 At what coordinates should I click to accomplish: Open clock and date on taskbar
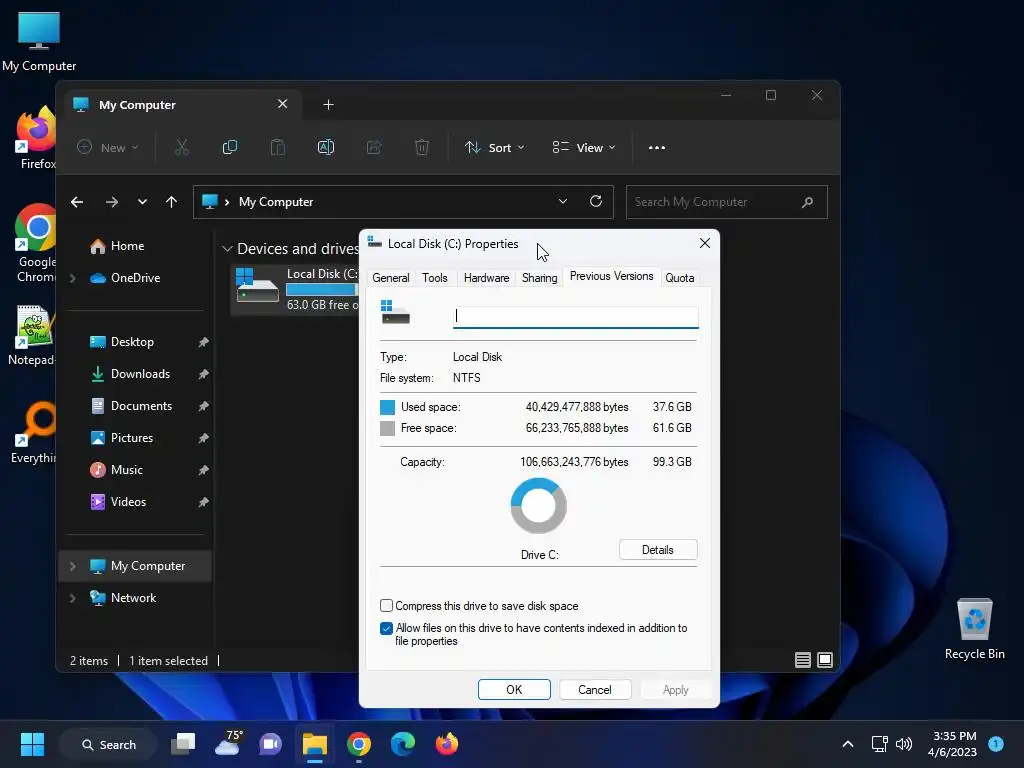point(952,744)
